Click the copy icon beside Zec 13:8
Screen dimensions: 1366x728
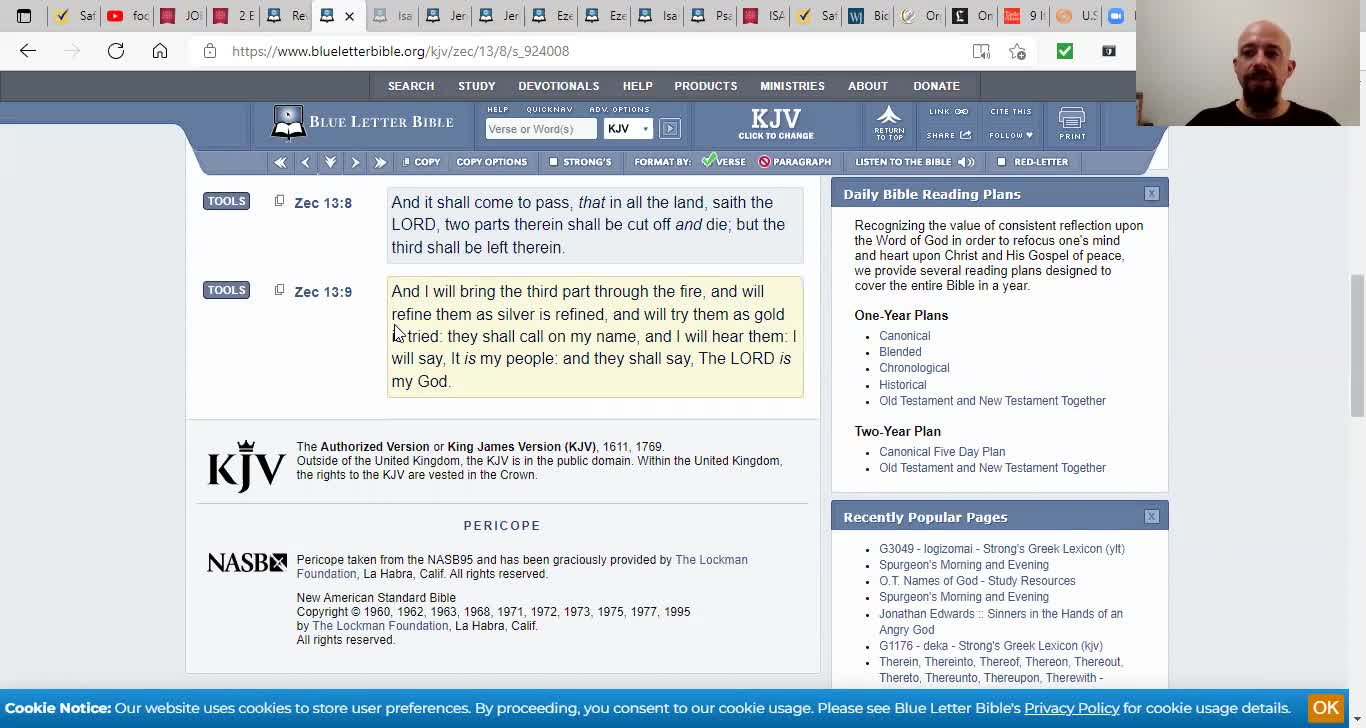coord(279,201)
